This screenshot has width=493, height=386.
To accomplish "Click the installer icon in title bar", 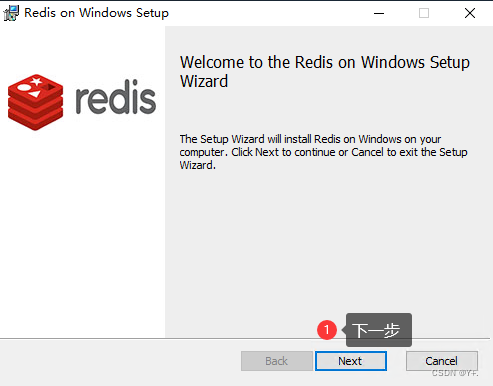I will pos(11,13).
